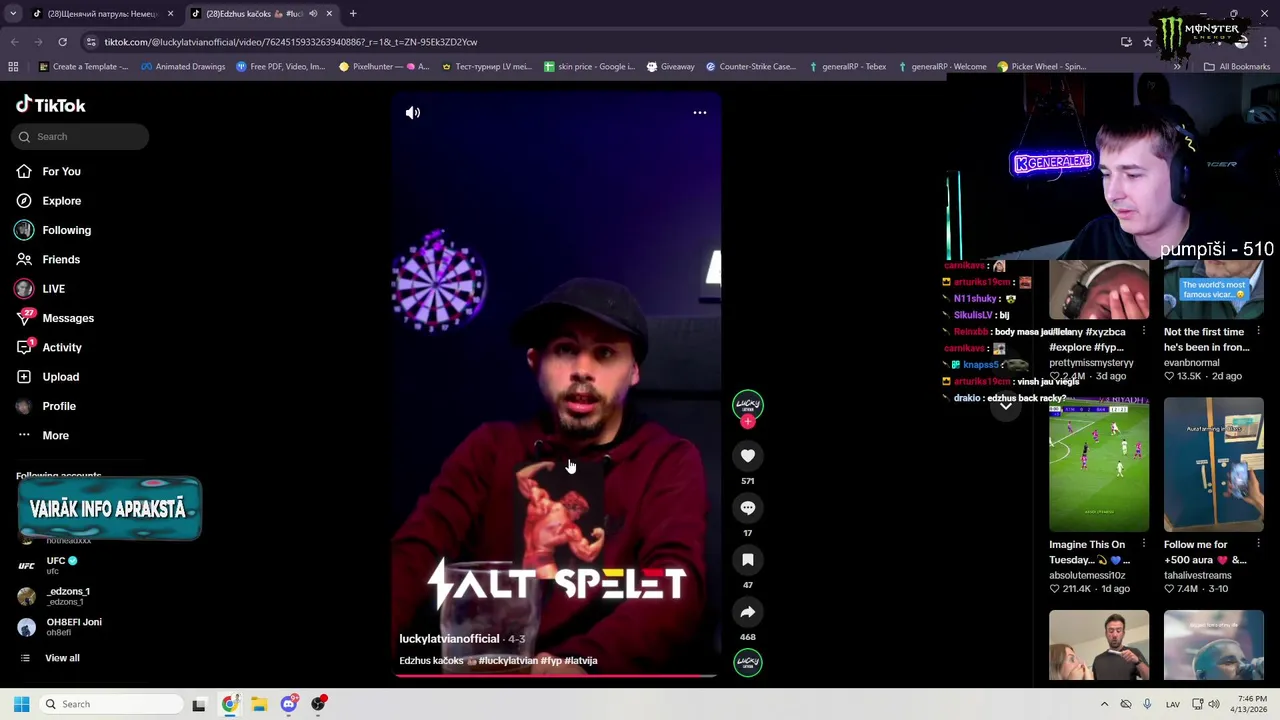
Task: Open the soccer match video thumbnail
Action: click(x=1099, y=465)
